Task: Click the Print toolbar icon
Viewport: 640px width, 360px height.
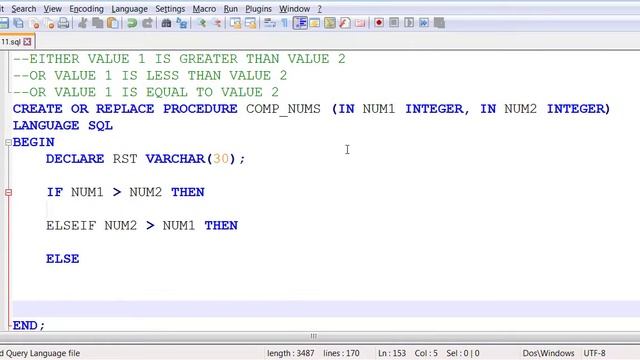Action: point(63,23)
